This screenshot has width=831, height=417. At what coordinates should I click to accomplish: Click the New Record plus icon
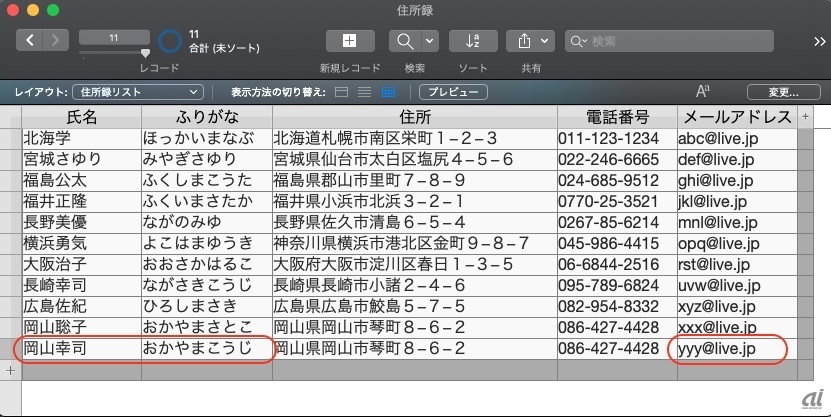[x=350, y=41]
